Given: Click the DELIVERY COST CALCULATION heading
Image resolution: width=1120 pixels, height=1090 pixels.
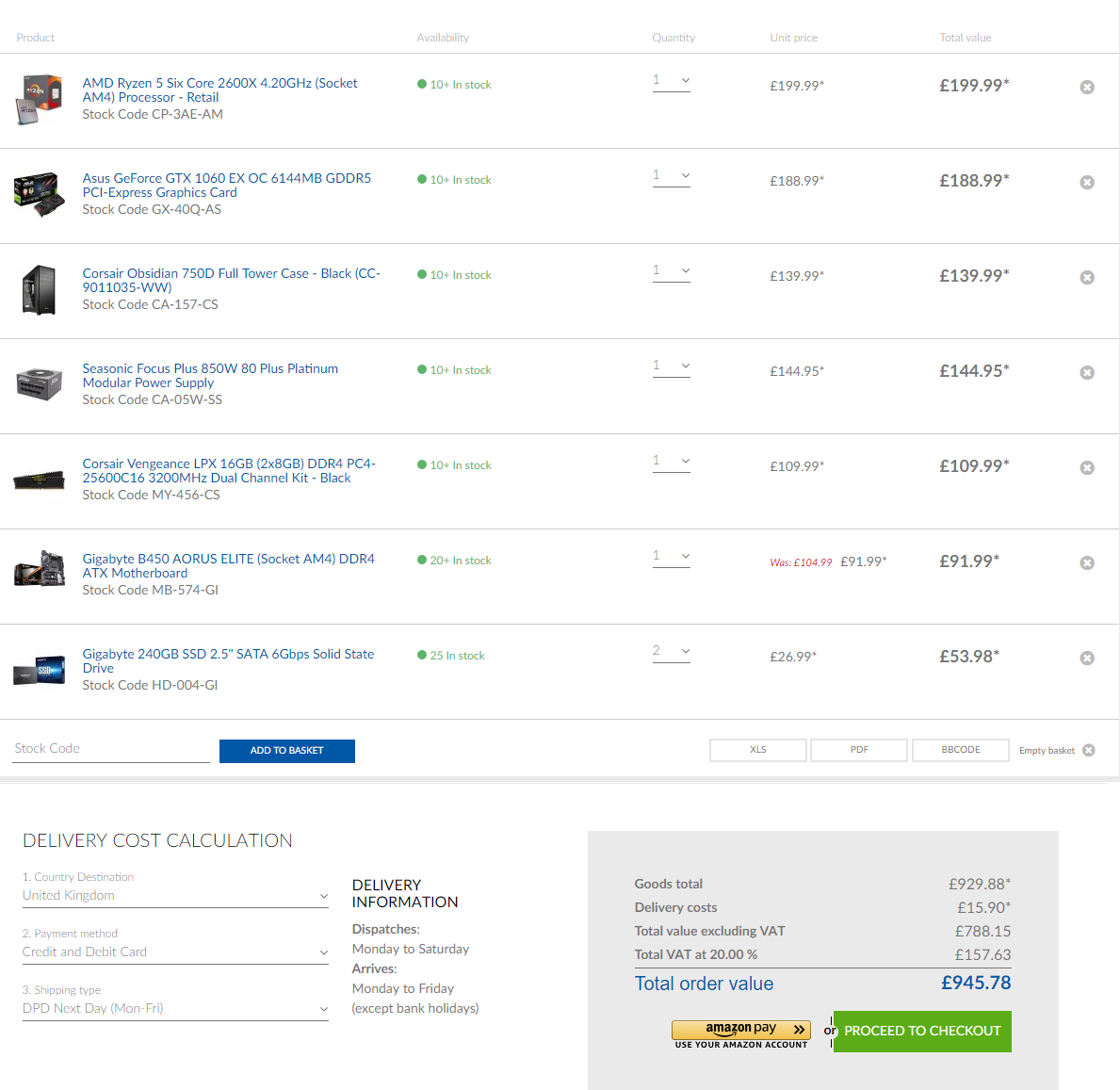Looking at the screenshot, I should coord(157,840).
